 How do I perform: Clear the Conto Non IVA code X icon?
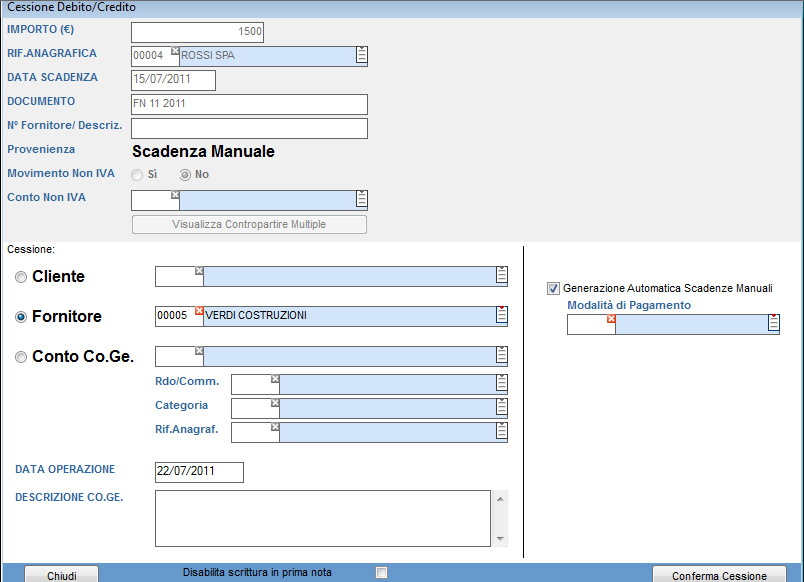(175, 195)
